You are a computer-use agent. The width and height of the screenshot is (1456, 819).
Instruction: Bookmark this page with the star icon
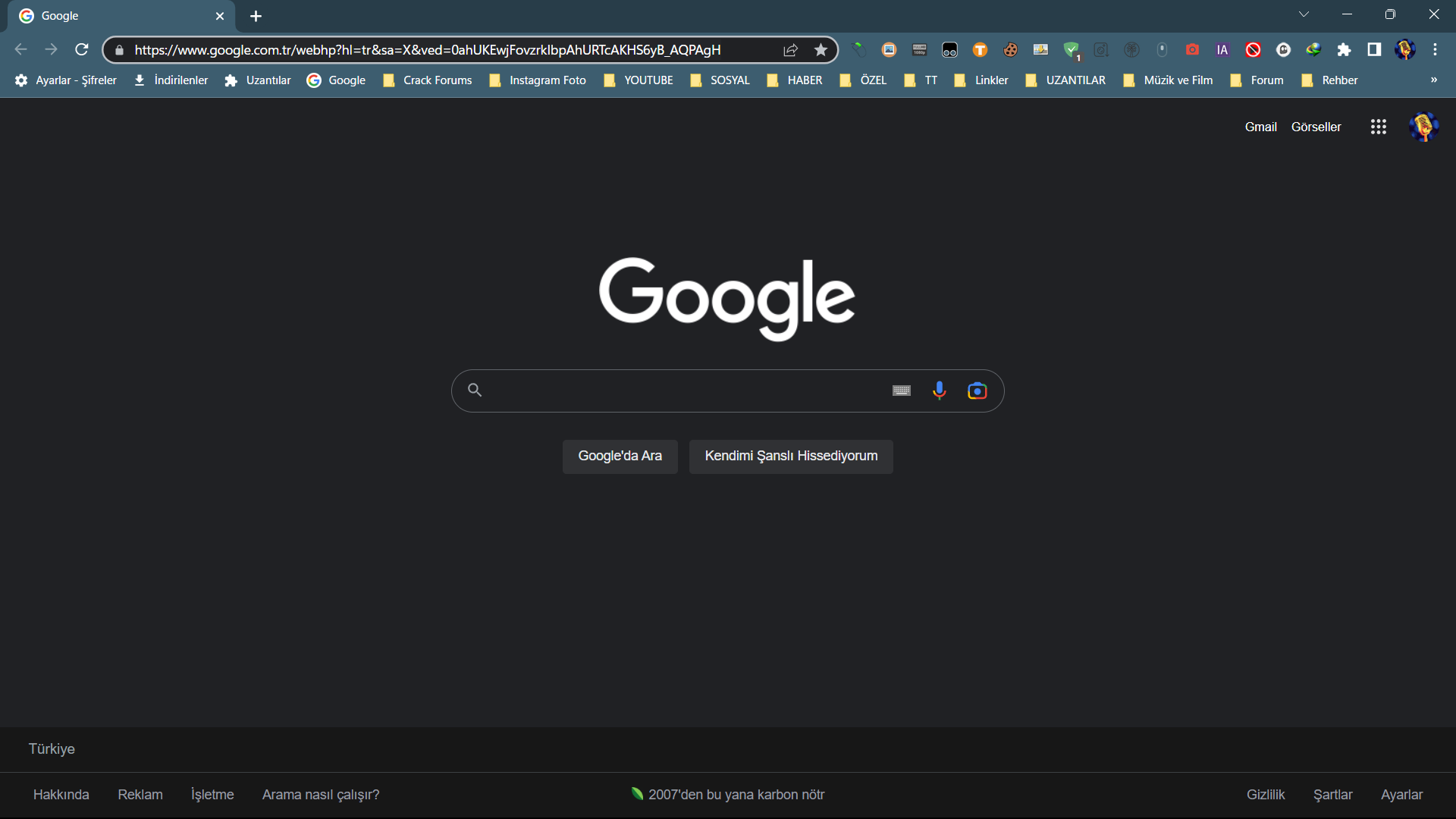pyautogui.click(x=821, y=50)
